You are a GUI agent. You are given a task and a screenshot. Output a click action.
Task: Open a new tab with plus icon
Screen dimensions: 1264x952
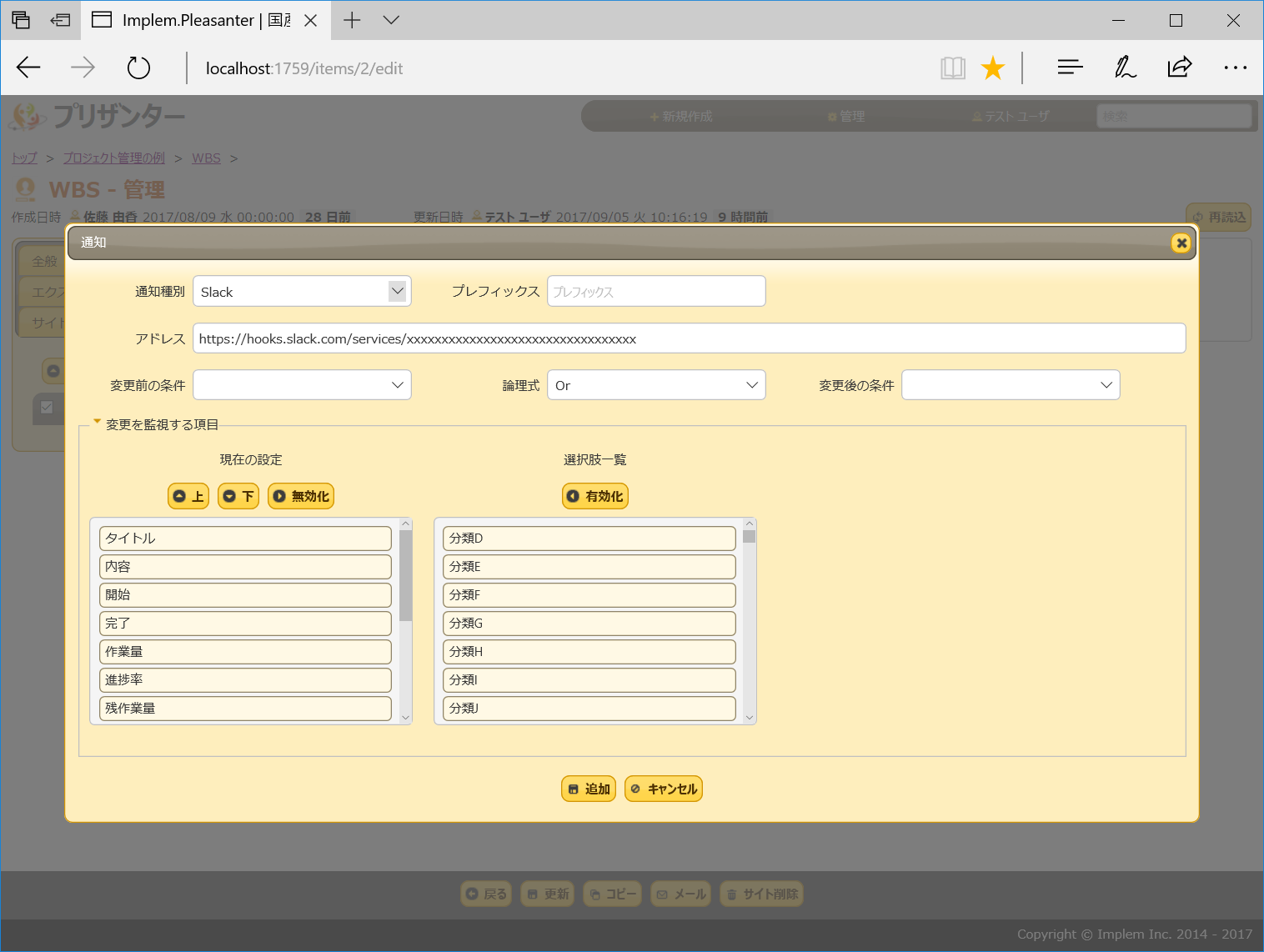point(352,20)
